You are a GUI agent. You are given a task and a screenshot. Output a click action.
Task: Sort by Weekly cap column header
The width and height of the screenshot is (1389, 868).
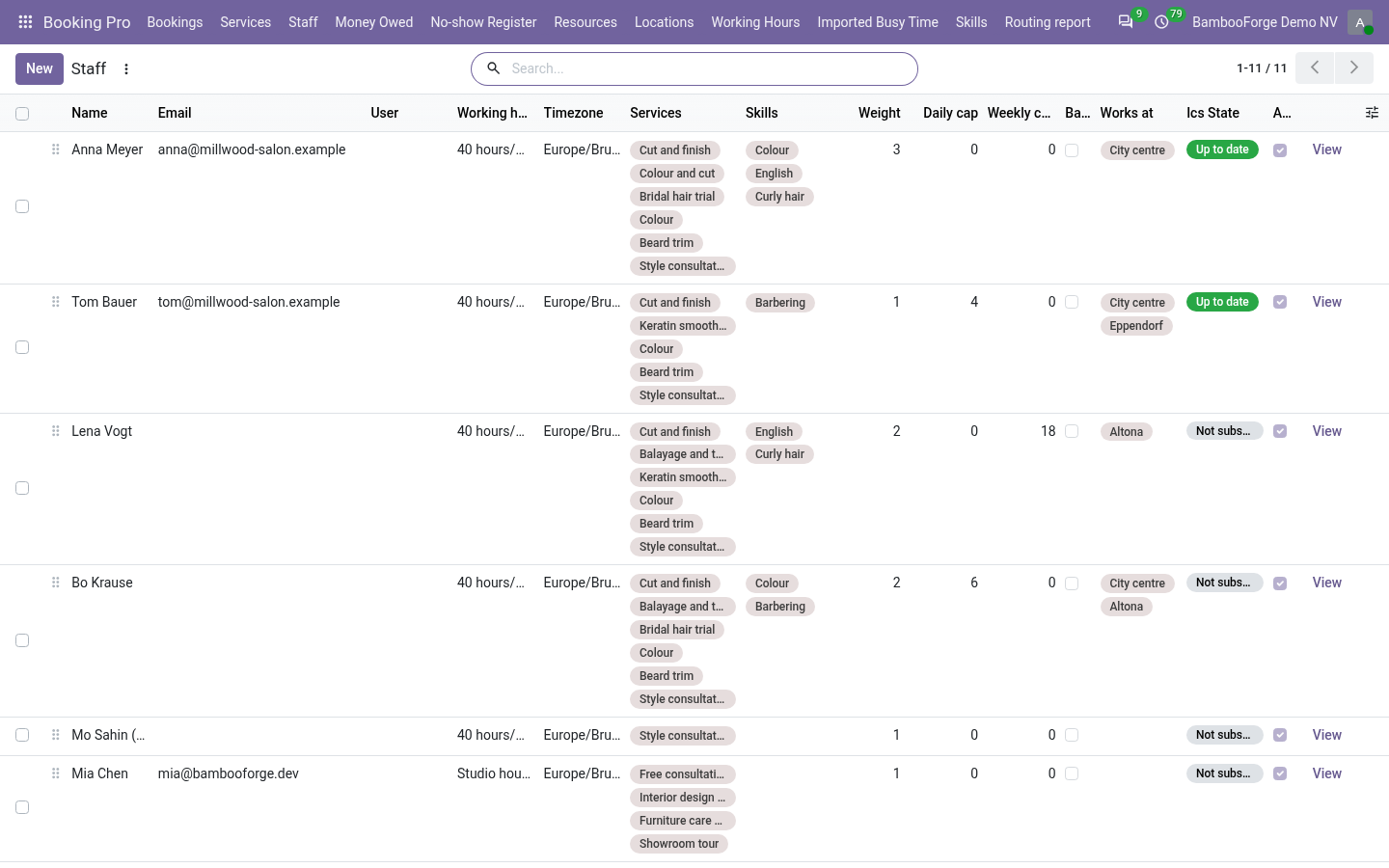(1019, 113)
